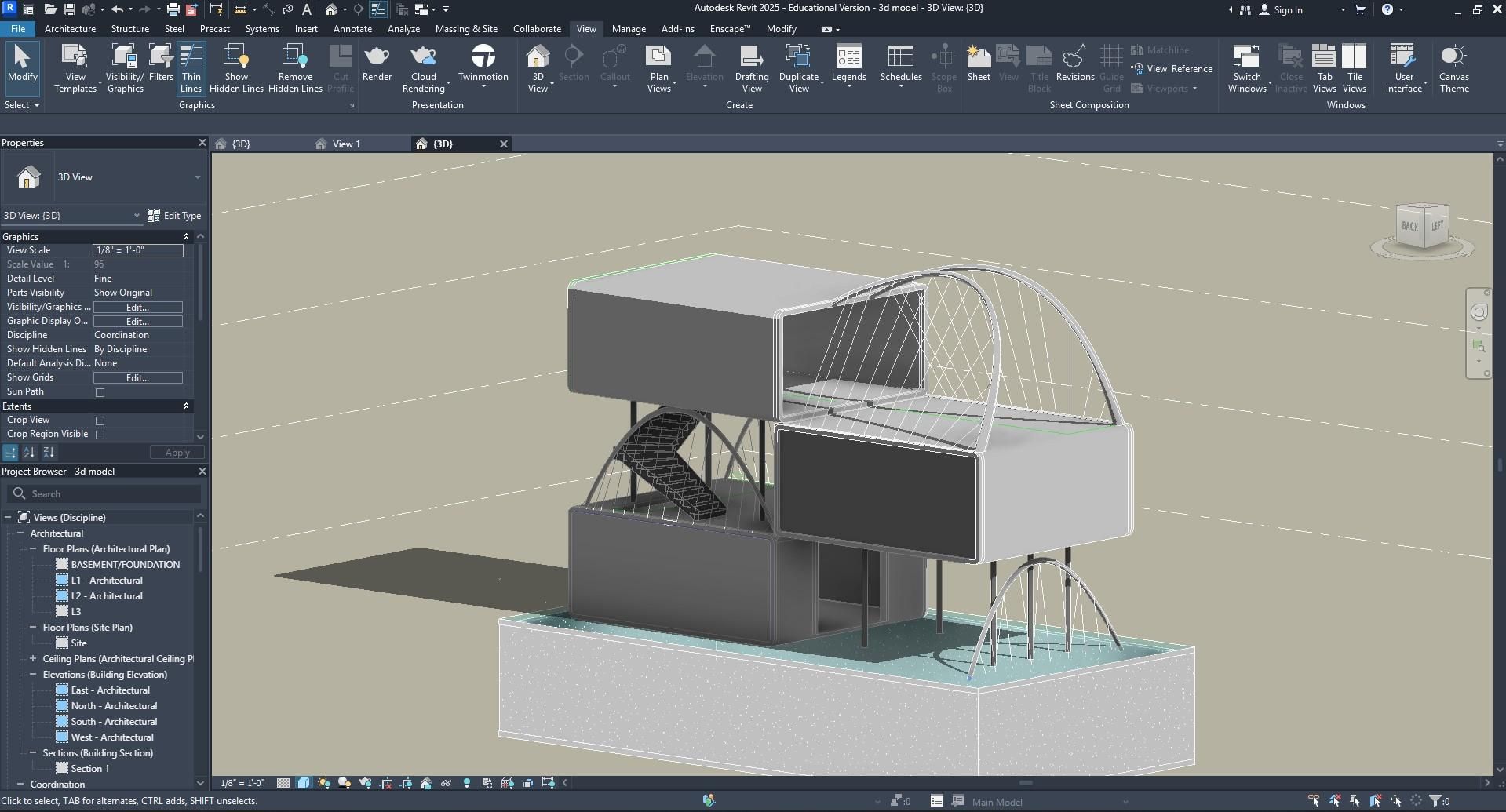Click the Save icon in quick access toolbar

[69, 9]
